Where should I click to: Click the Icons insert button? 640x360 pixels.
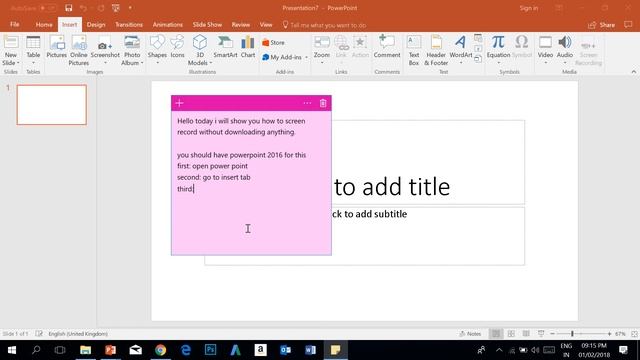click(178, 47)
